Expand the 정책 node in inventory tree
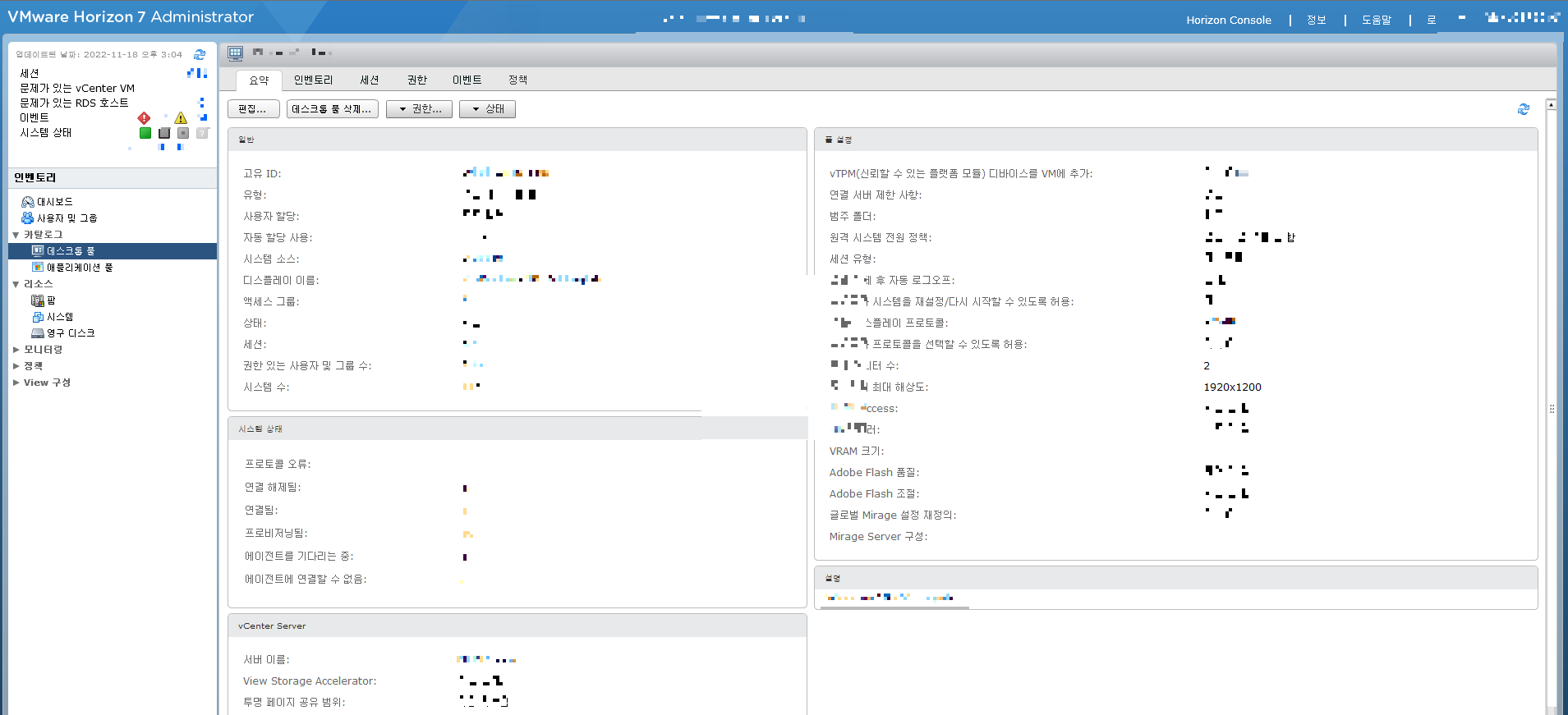The height and width of the screenshot is (715, 1568). [16, 366]
